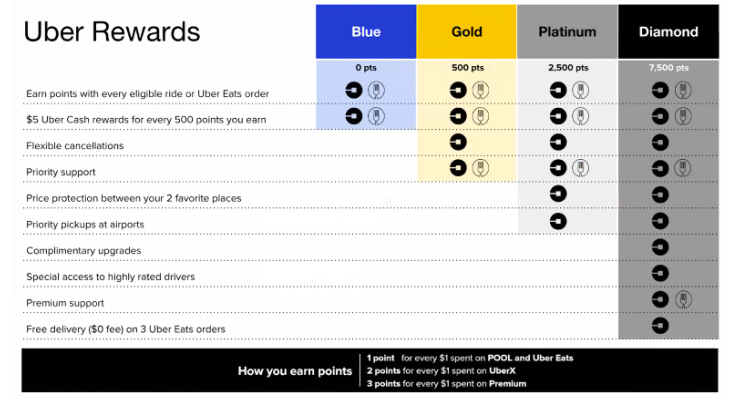Click the Platinum ride icon for Priority pickups at airports
740x400 pixels.
point(559,220)
